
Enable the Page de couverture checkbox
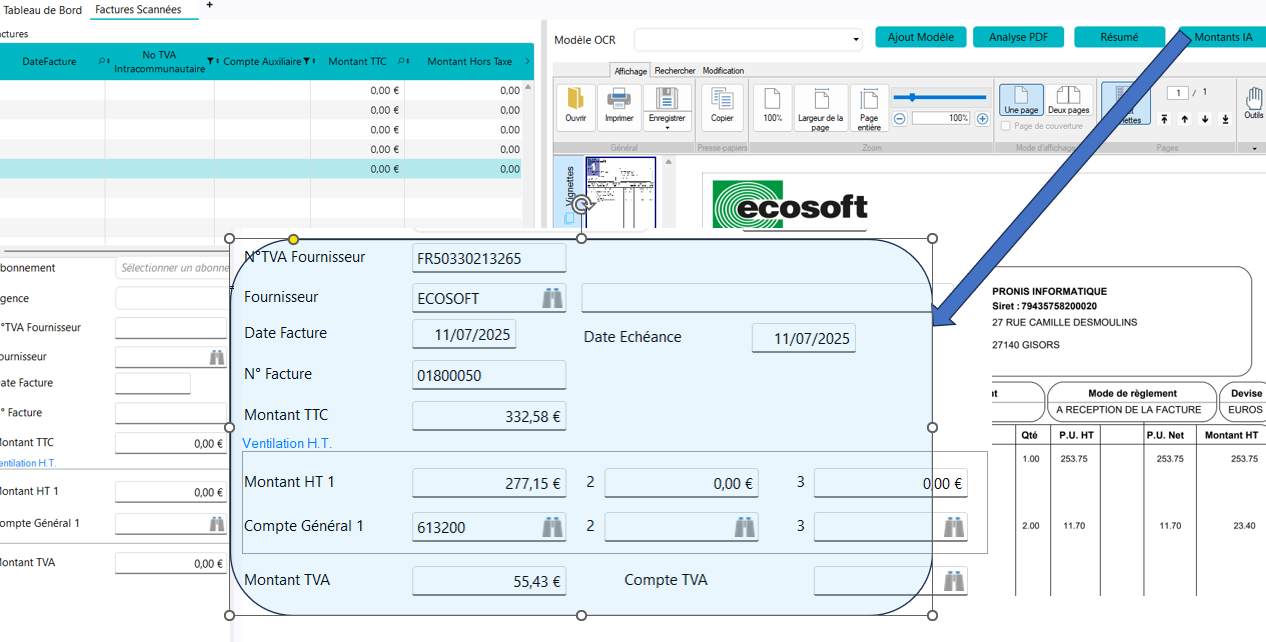coord(1007,126)
